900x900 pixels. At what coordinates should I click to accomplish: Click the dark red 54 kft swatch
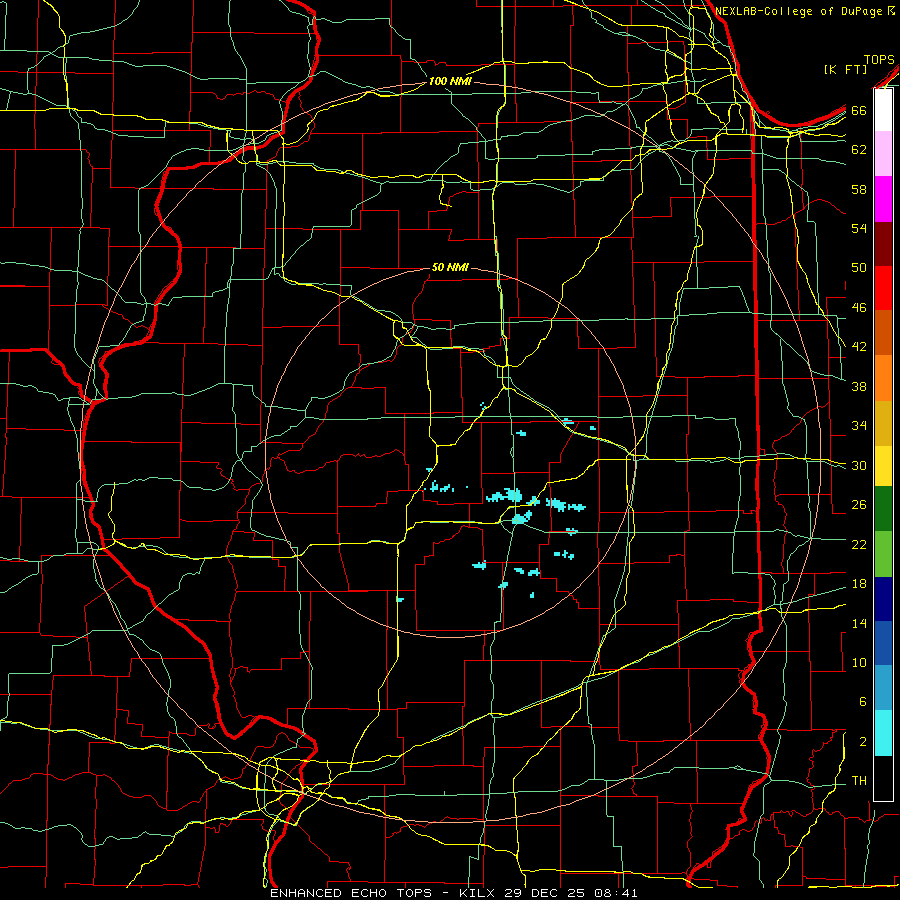point(883,244)
